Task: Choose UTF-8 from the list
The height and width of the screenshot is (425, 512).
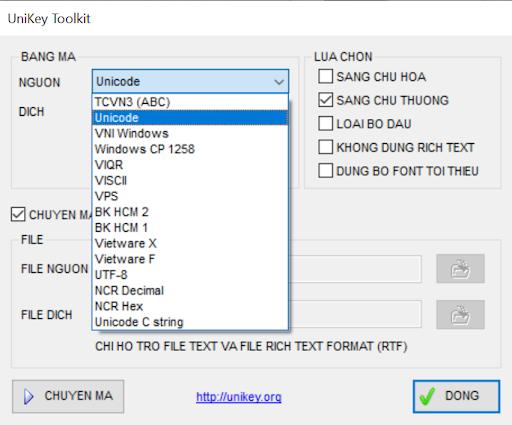Action: point(190,275)
